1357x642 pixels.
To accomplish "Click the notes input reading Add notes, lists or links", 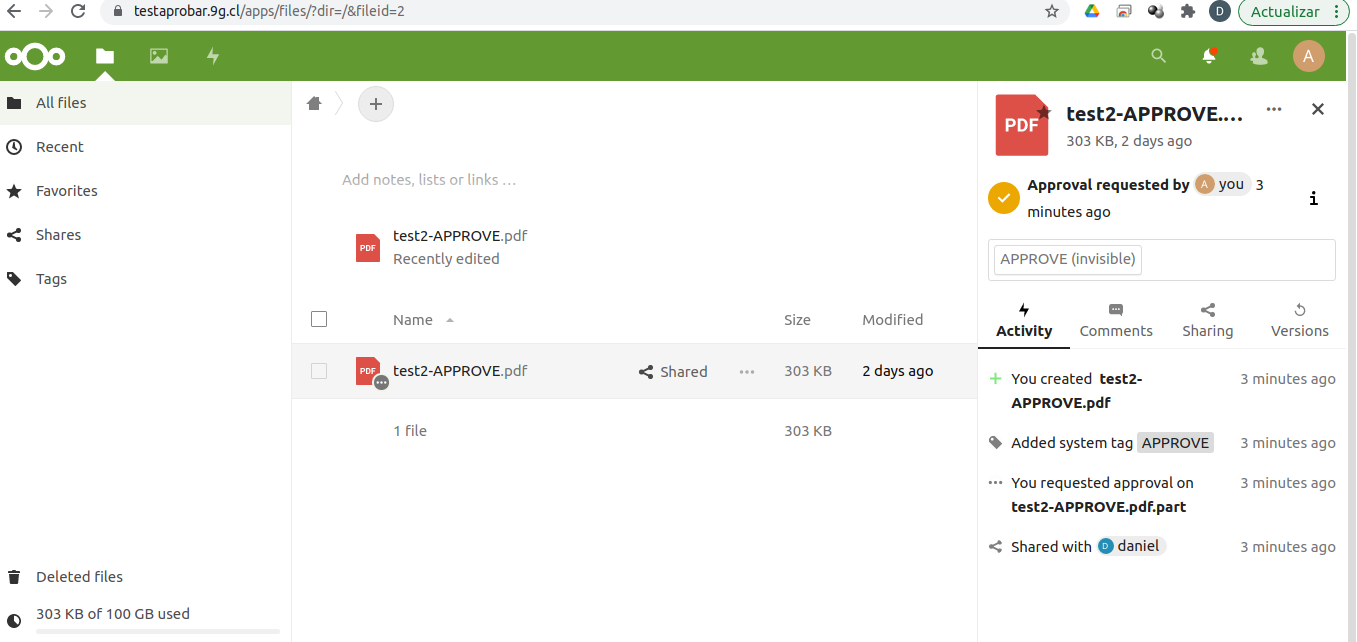I will click(x=429, y=179).
